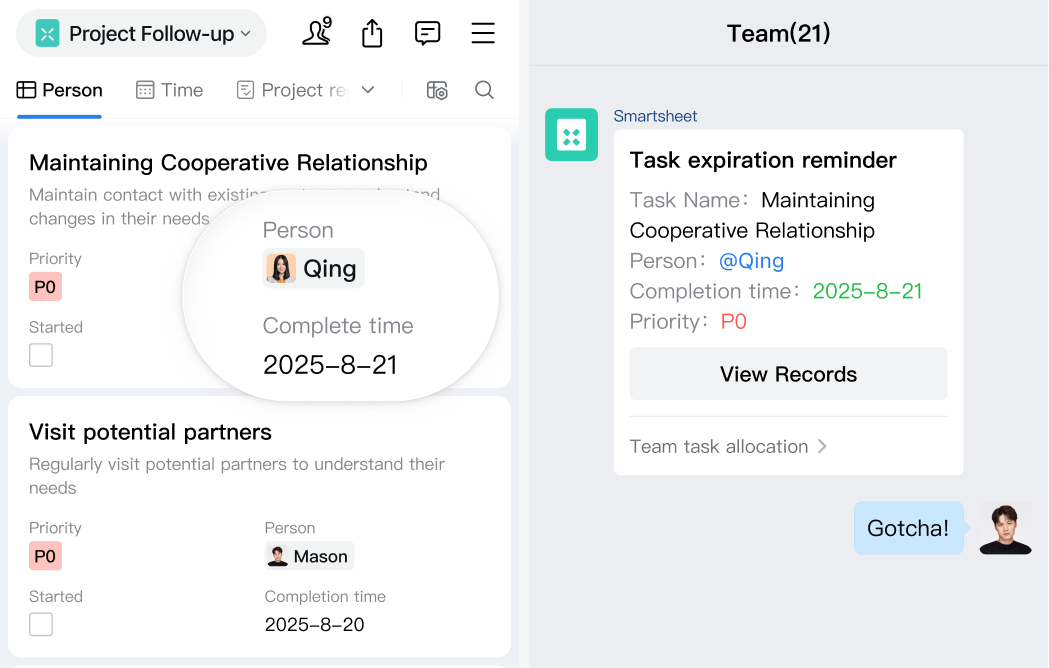Image resolution: width=1049 pixels, height=668 pixels.
Task: Click the Smartsheet bot avatar icon
Action: tap(571, 135)
